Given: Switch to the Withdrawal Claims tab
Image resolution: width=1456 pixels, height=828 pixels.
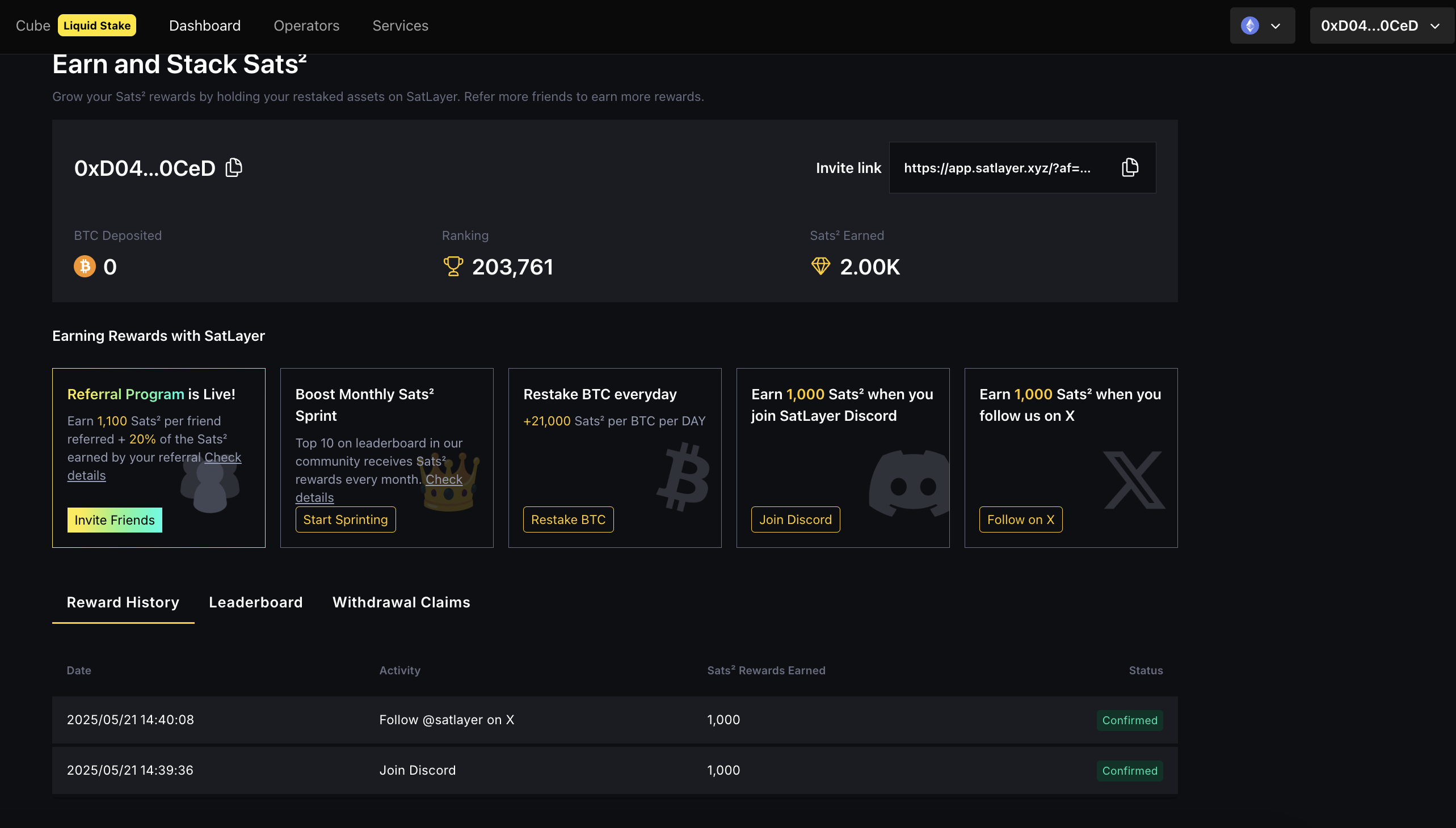Looking at the screenshot, I should coord(401,602).
